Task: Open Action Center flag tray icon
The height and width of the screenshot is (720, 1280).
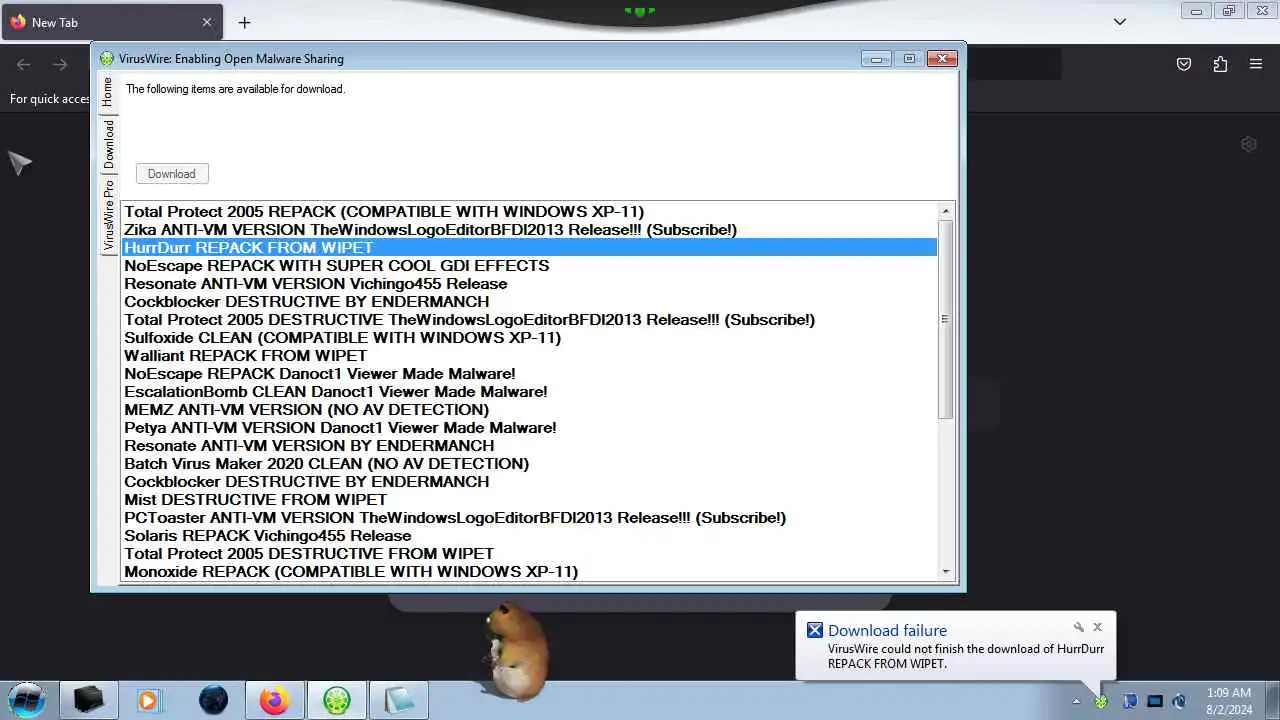Action: click(1129, 701)
